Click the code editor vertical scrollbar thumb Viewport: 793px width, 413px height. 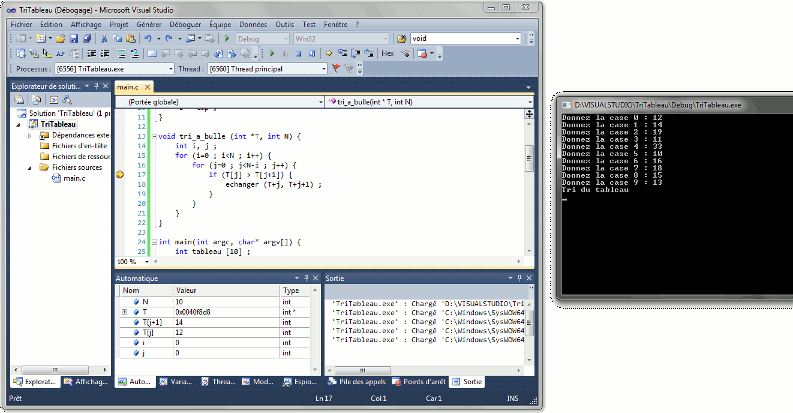pyautogui.click(x=529, y=158)
